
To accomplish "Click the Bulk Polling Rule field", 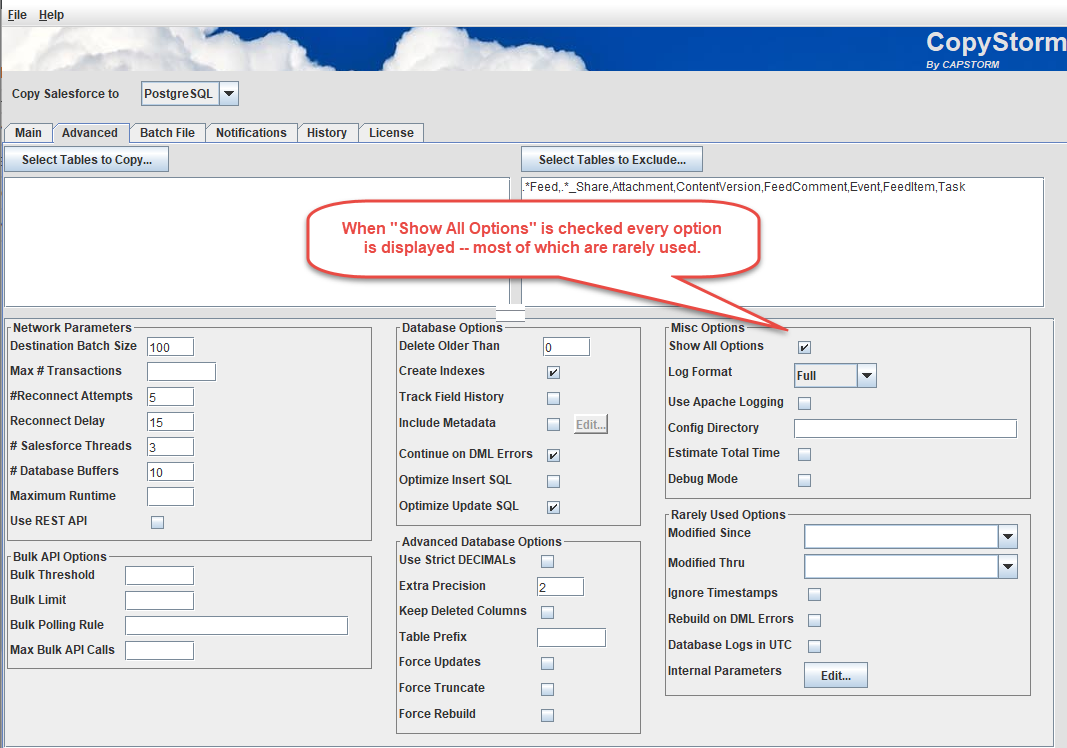I will (236, 625).
